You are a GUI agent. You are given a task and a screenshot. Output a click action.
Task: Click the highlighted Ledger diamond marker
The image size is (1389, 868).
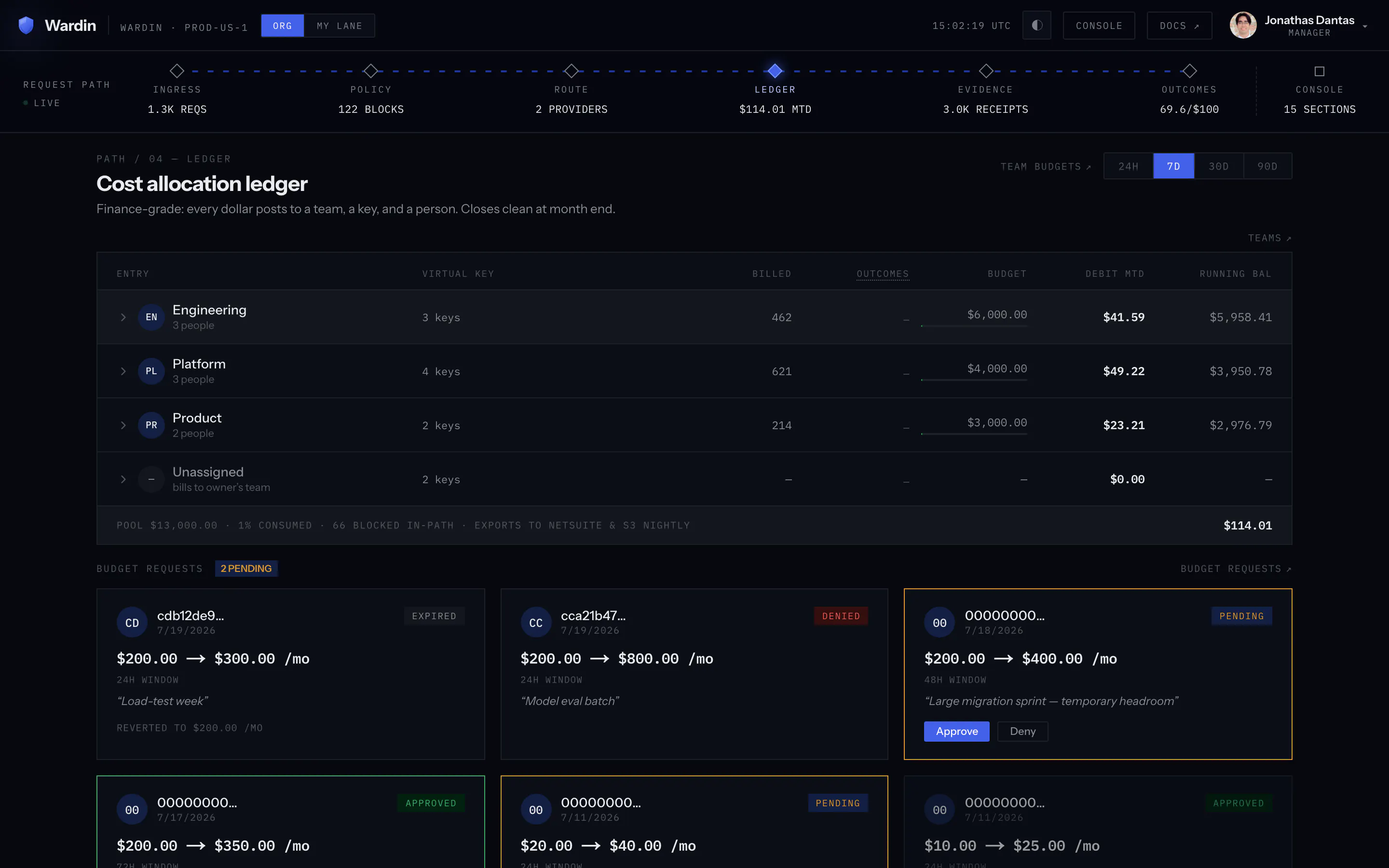point(775,70)
